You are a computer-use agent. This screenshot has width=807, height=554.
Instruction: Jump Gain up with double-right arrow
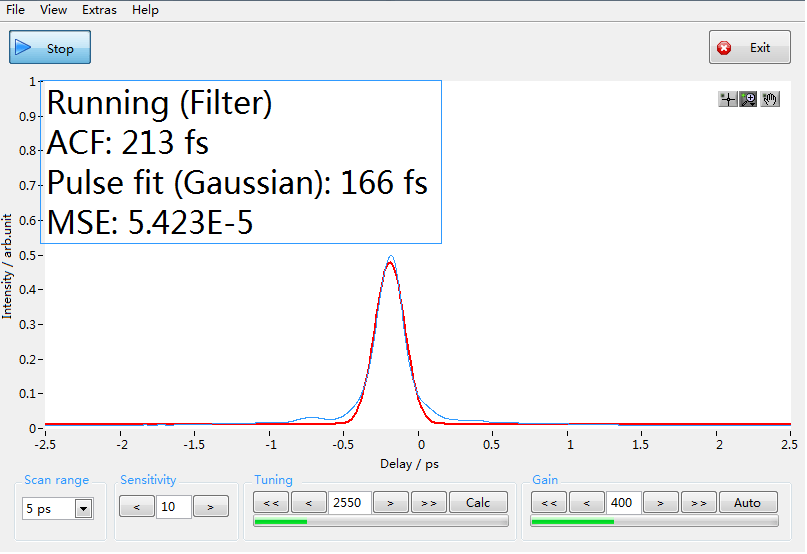(x=699, y=503)
